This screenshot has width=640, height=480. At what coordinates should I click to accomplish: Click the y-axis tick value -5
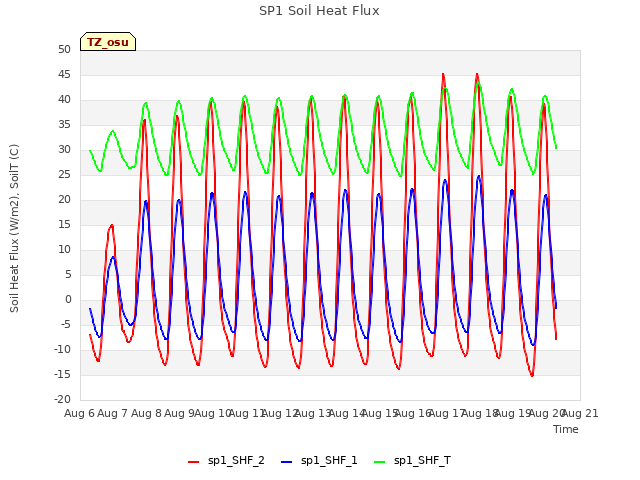[64, 324]
